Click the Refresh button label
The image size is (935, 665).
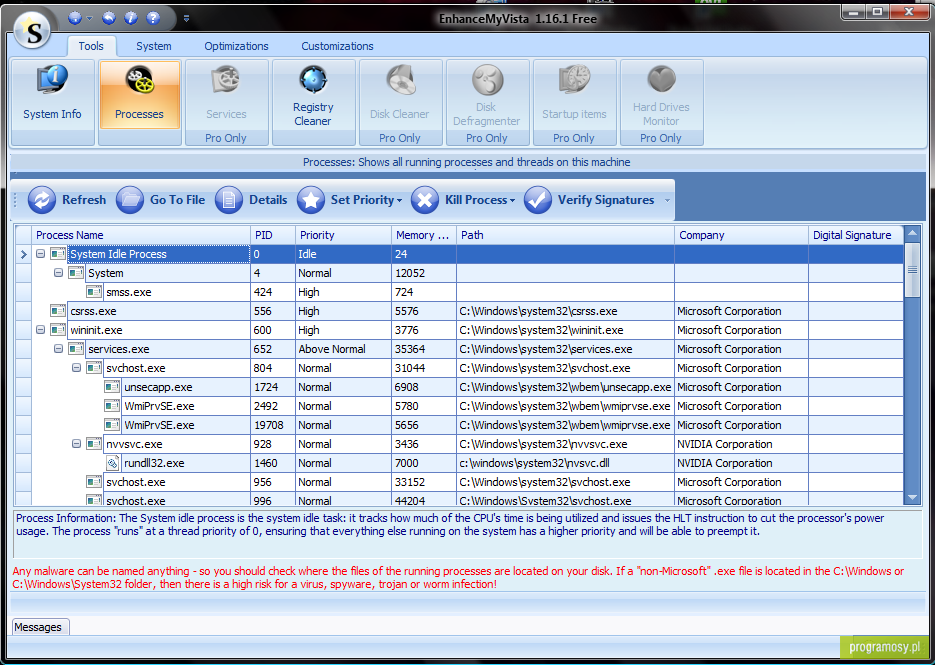pyautogui.click(x=84, y=200)
